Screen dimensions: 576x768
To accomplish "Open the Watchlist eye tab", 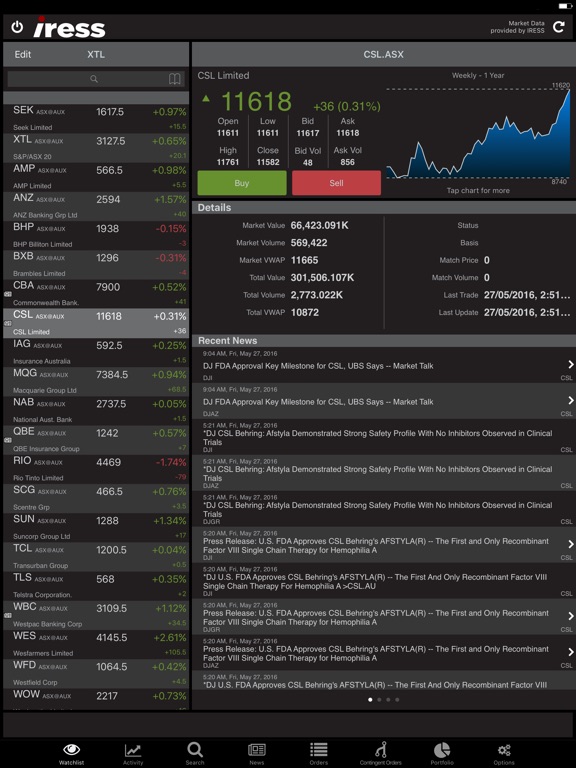I will click(72, 753).
